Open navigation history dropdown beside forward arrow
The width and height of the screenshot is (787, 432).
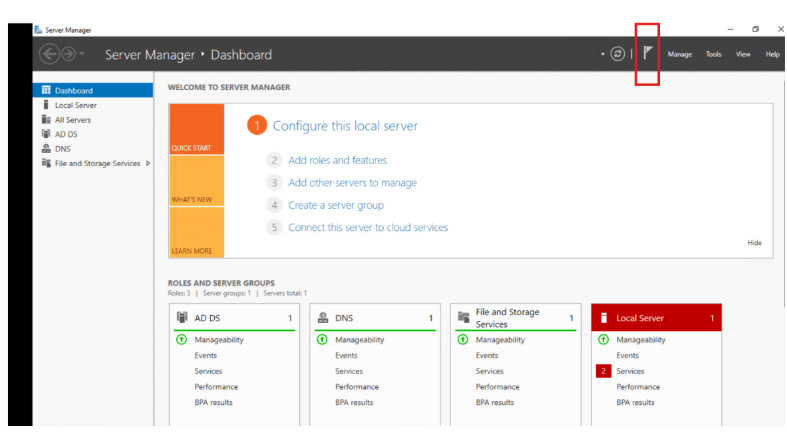[82, 53]
